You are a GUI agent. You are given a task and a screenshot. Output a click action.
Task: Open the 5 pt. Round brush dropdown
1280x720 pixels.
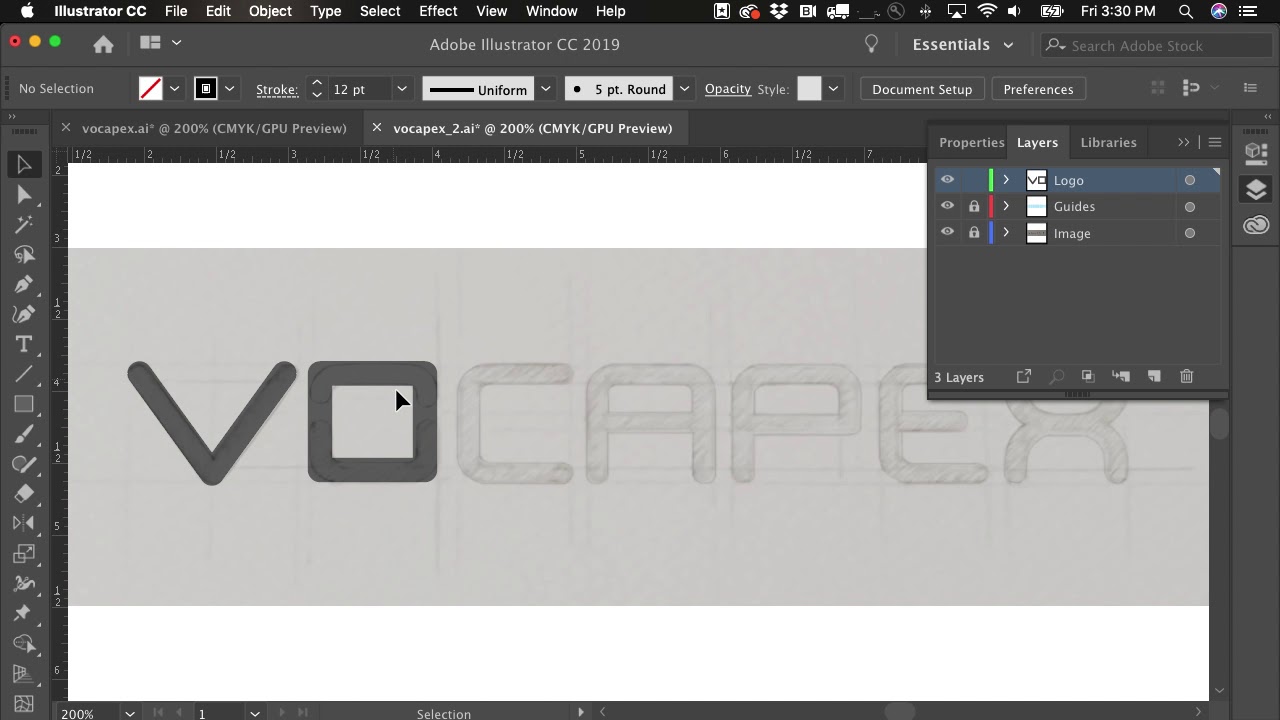684,89
